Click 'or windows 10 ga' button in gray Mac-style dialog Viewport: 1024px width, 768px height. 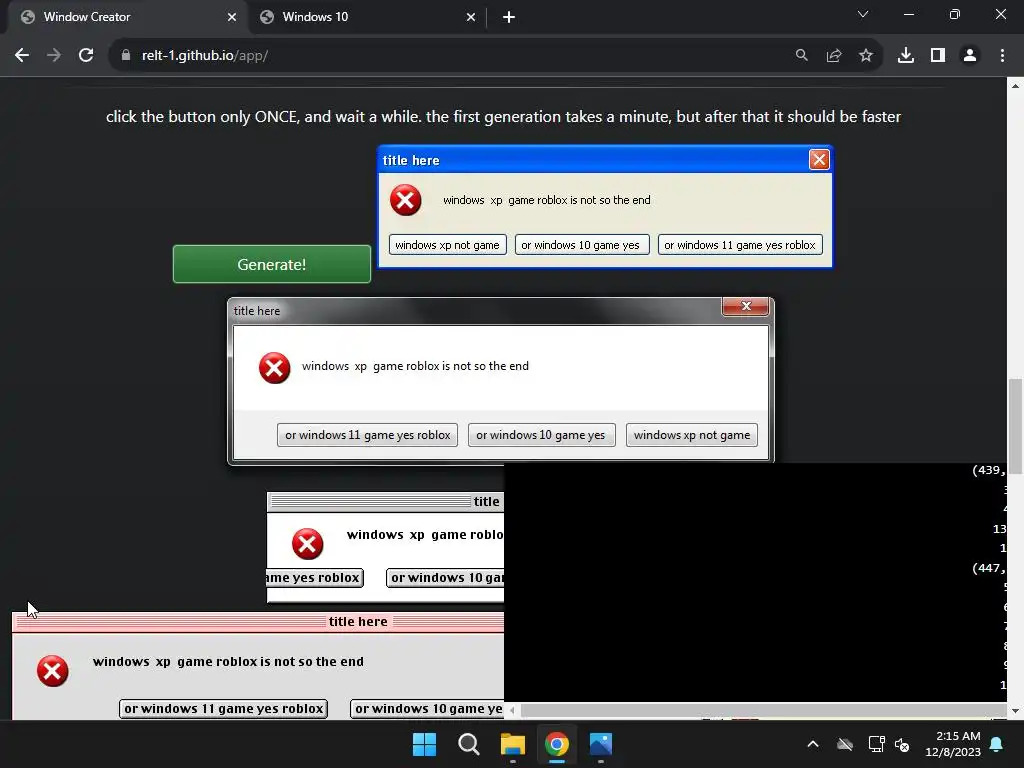(445, 578)
